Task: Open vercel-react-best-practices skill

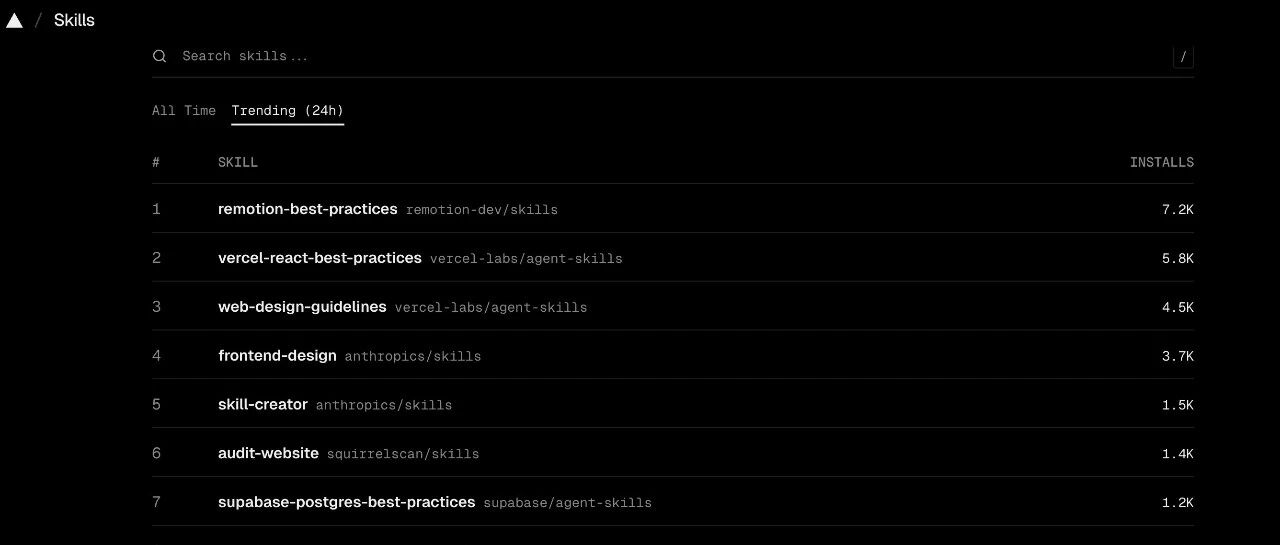Action: 320,258
